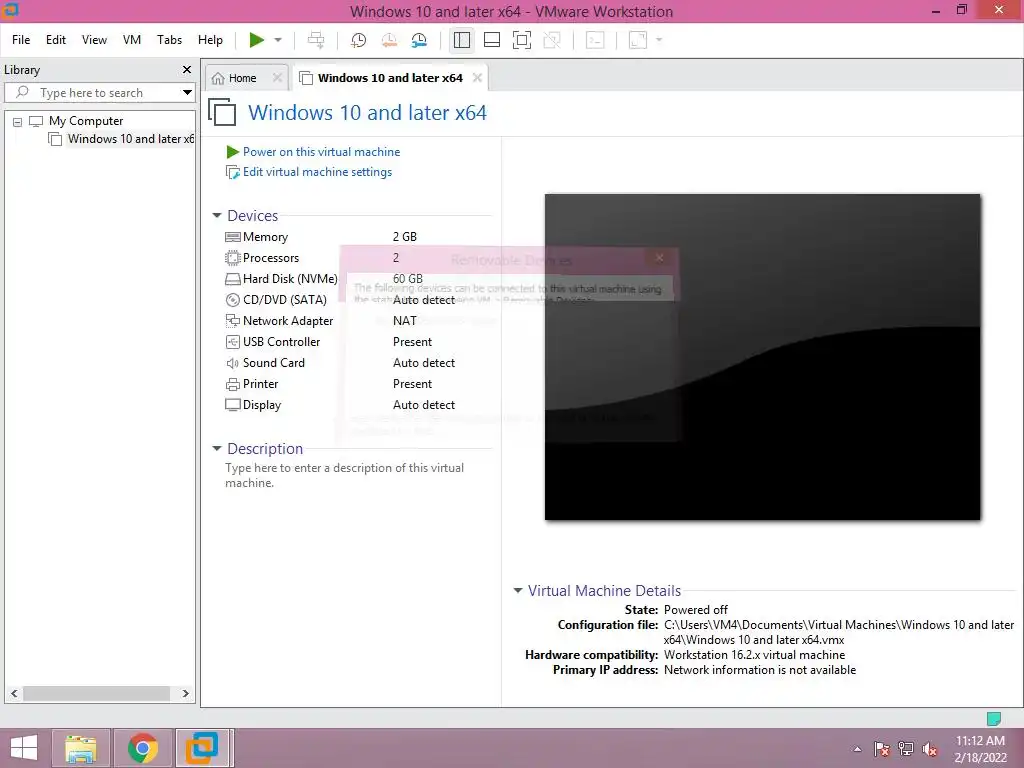Screen dimensions: 1024x768
Task: Show hidden system tray icons
Action: [857, 749]
